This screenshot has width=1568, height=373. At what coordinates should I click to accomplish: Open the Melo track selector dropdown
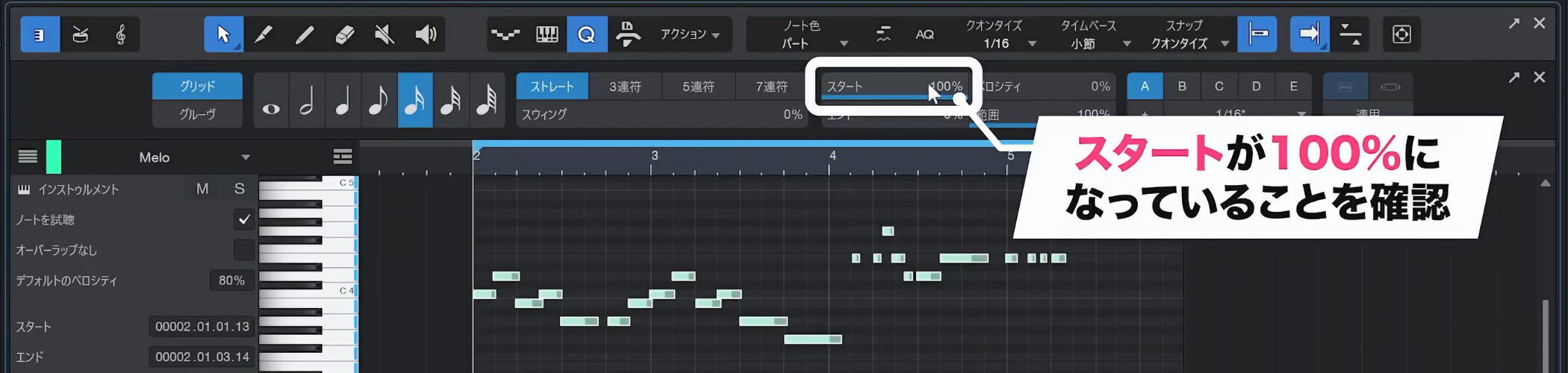pos(245,157)
